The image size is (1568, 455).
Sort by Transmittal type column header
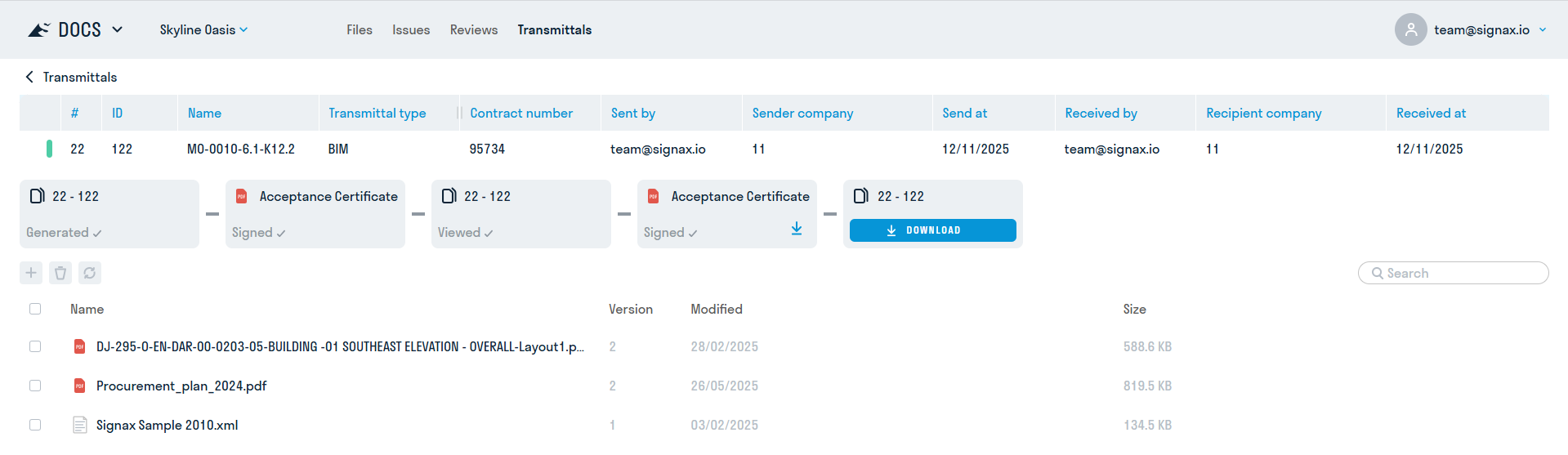377,113
